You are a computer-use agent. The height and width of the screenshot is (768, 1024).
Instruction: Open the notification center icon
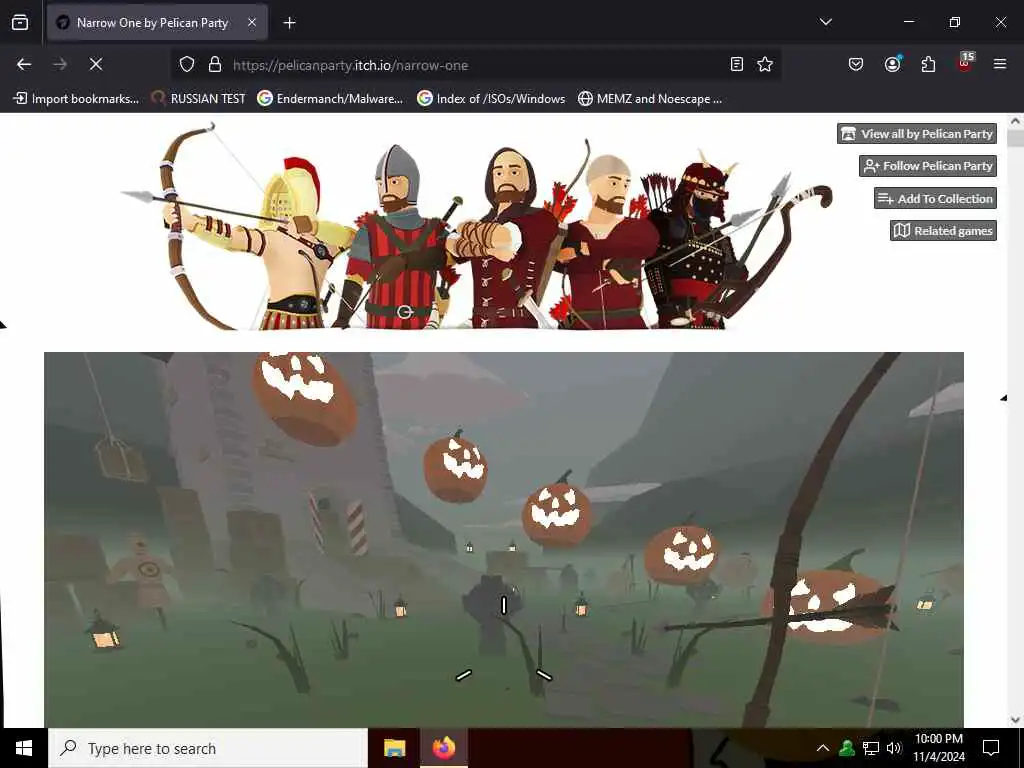pyautogui.click(x=991, y=748)
